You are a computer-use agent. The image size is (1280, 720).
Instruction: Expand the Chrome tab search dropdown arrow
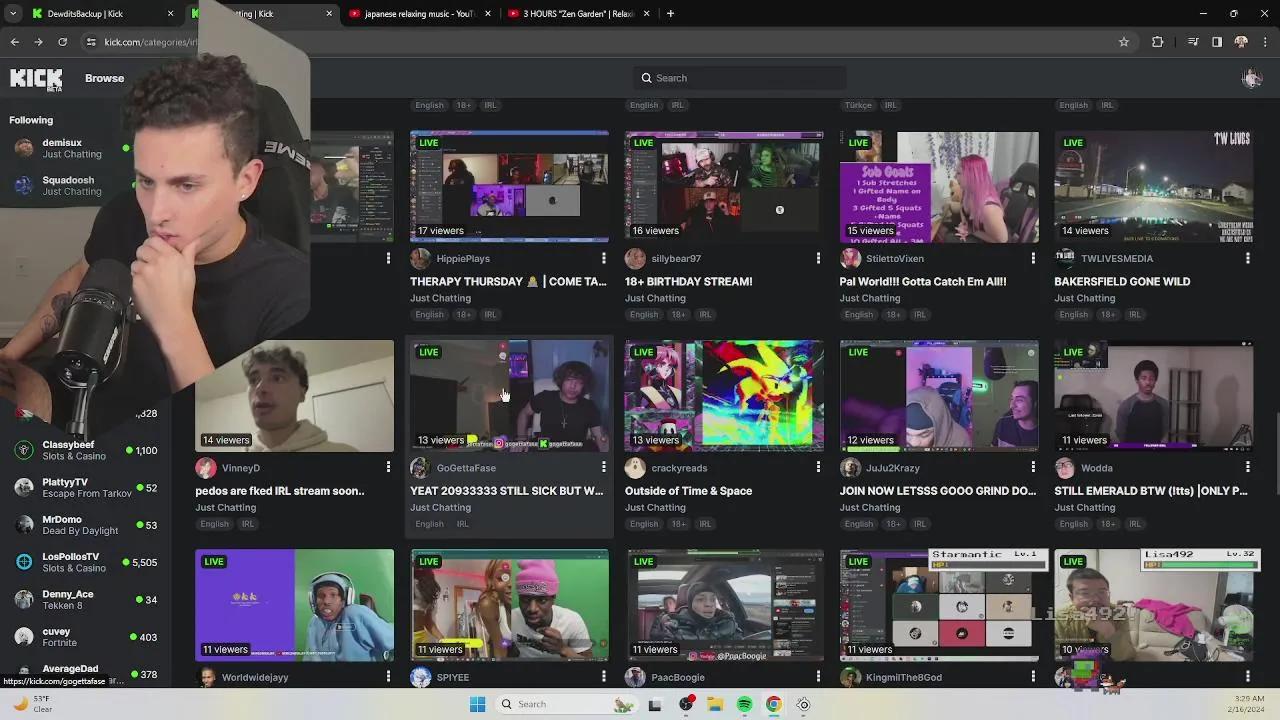click(x=14, y=14)
